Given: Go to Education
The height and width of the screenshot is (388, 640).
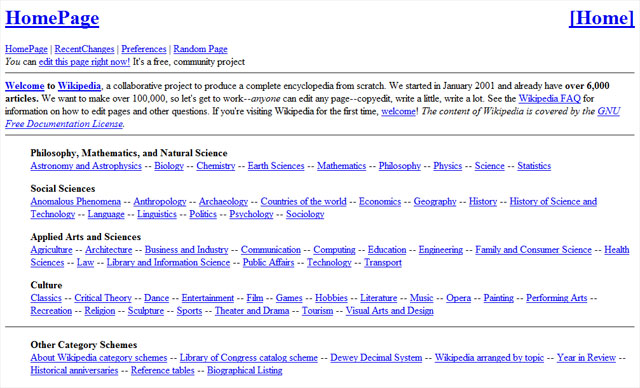Looking at the screenshot, I should coord(387,250).
